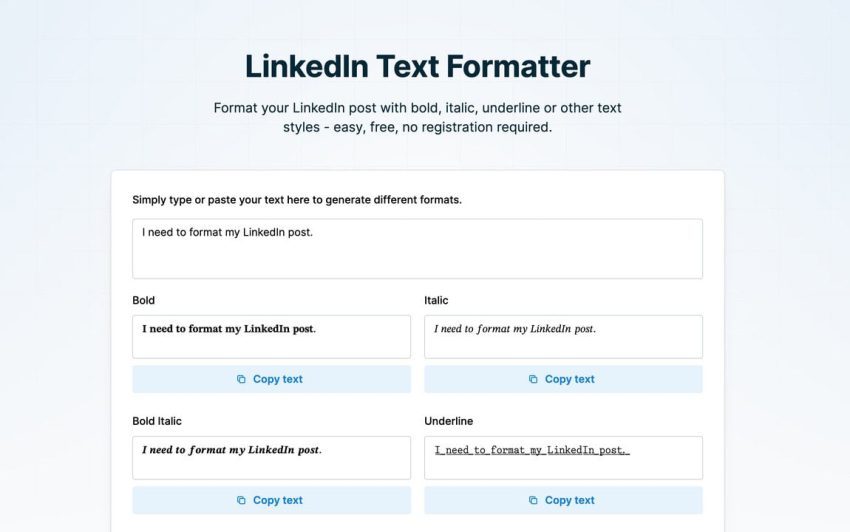The height and width of the screenshot is (532, 850).
Task: Click inside the Bold Italic output box
Action: click(272, 458)
